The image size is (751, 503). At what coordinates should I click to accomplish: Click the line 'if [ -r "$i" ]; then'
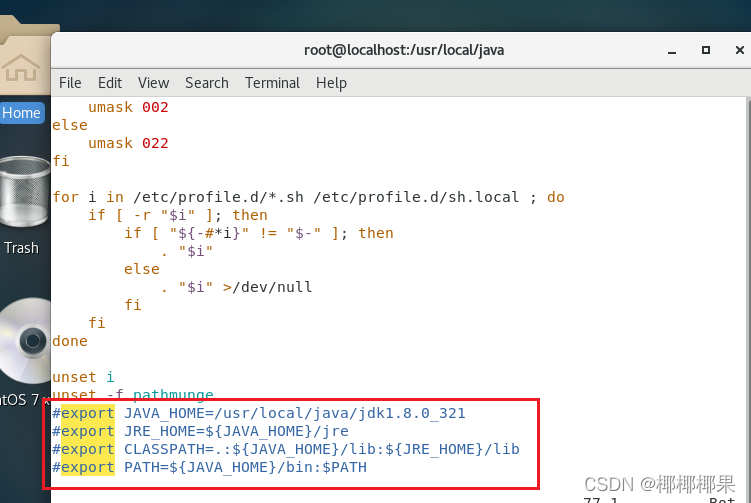click(178, 215)
